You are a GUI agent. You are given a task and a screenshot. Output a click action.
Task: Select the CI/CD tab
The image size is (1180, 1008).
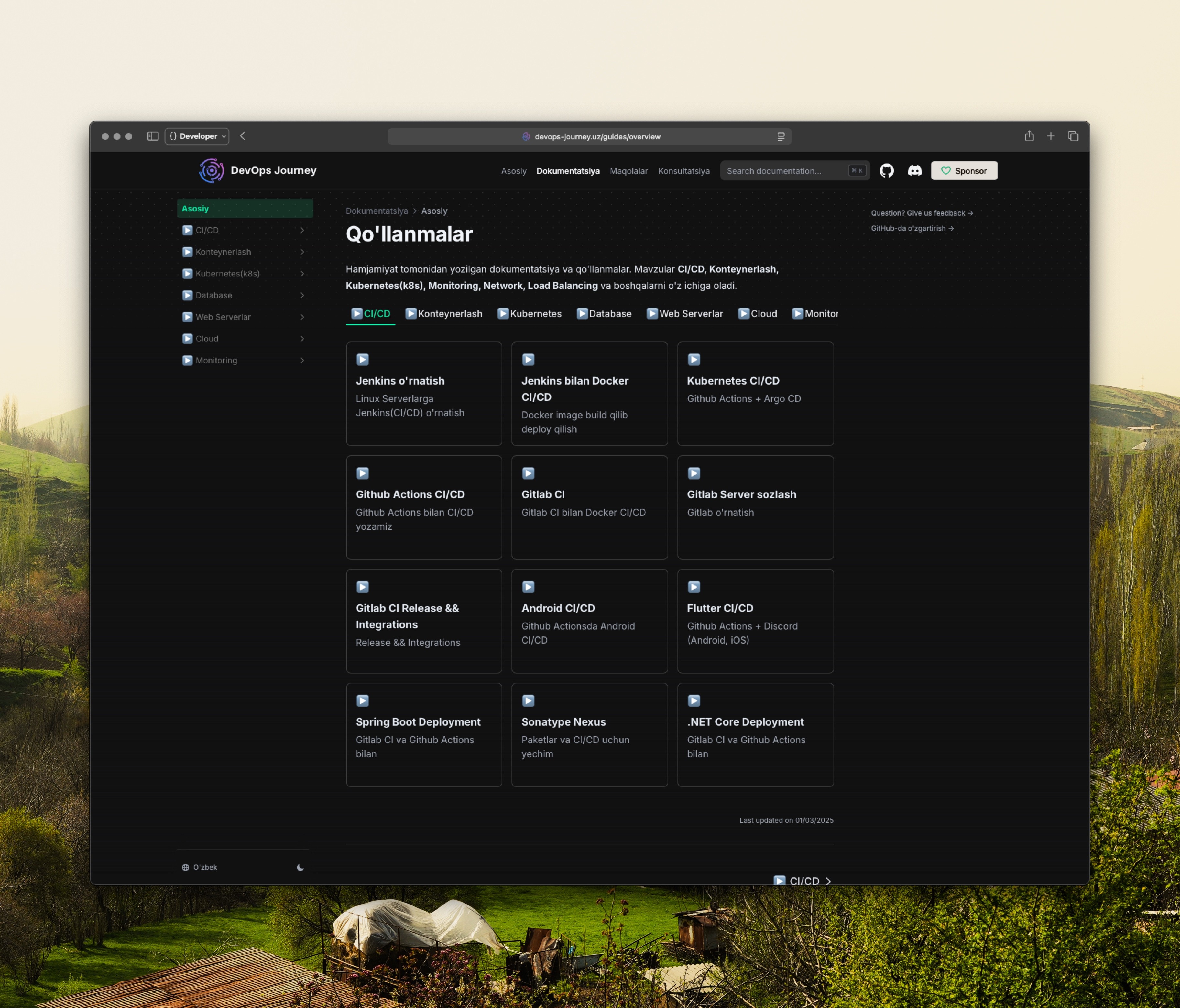371,314
